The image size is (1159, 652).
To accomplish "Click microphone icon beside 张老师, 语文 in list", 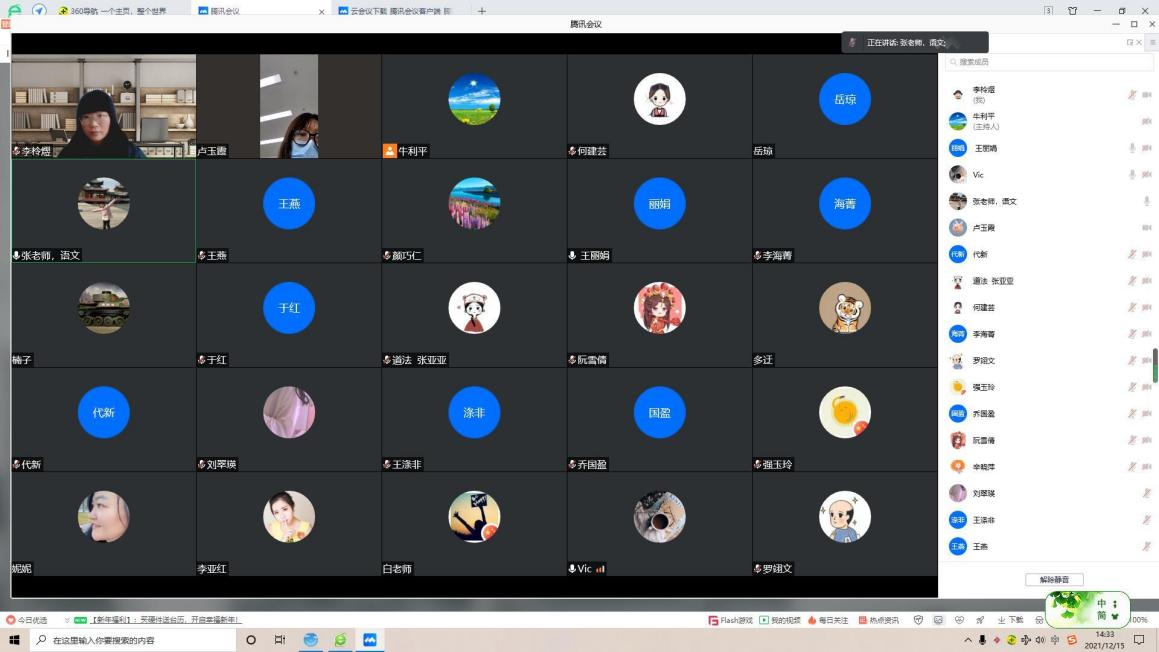I will point(1146,201).
